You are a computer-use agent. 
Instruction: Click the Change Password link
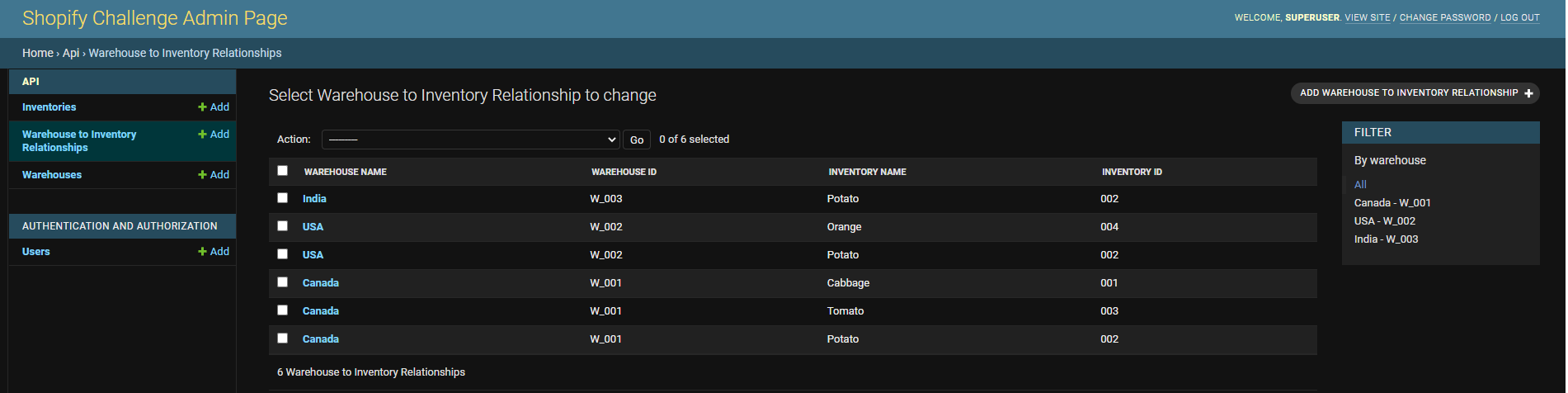click(1445, 18)
